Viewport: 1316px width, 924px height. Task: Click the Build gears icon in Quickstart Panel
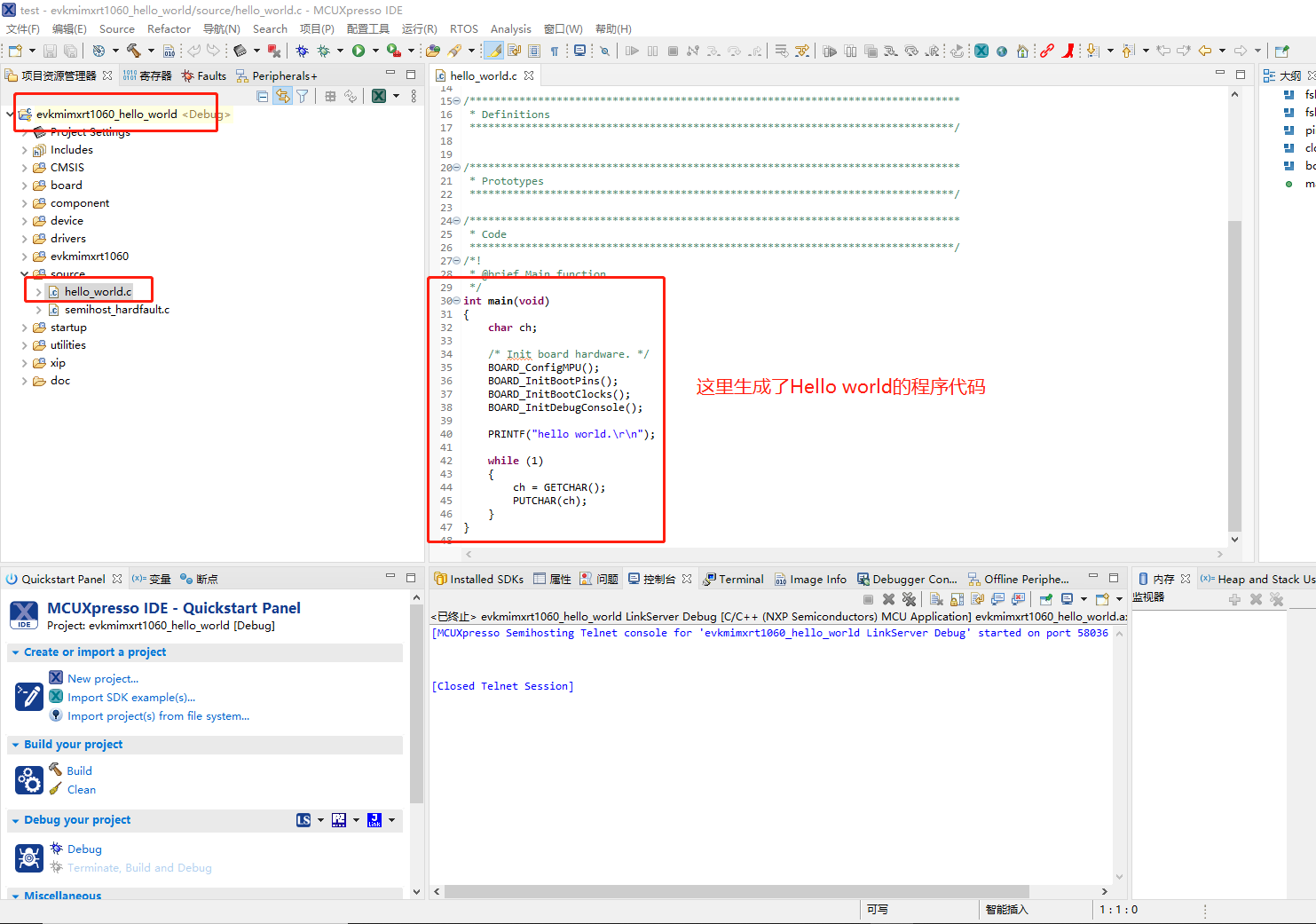[x=28, y=780]
